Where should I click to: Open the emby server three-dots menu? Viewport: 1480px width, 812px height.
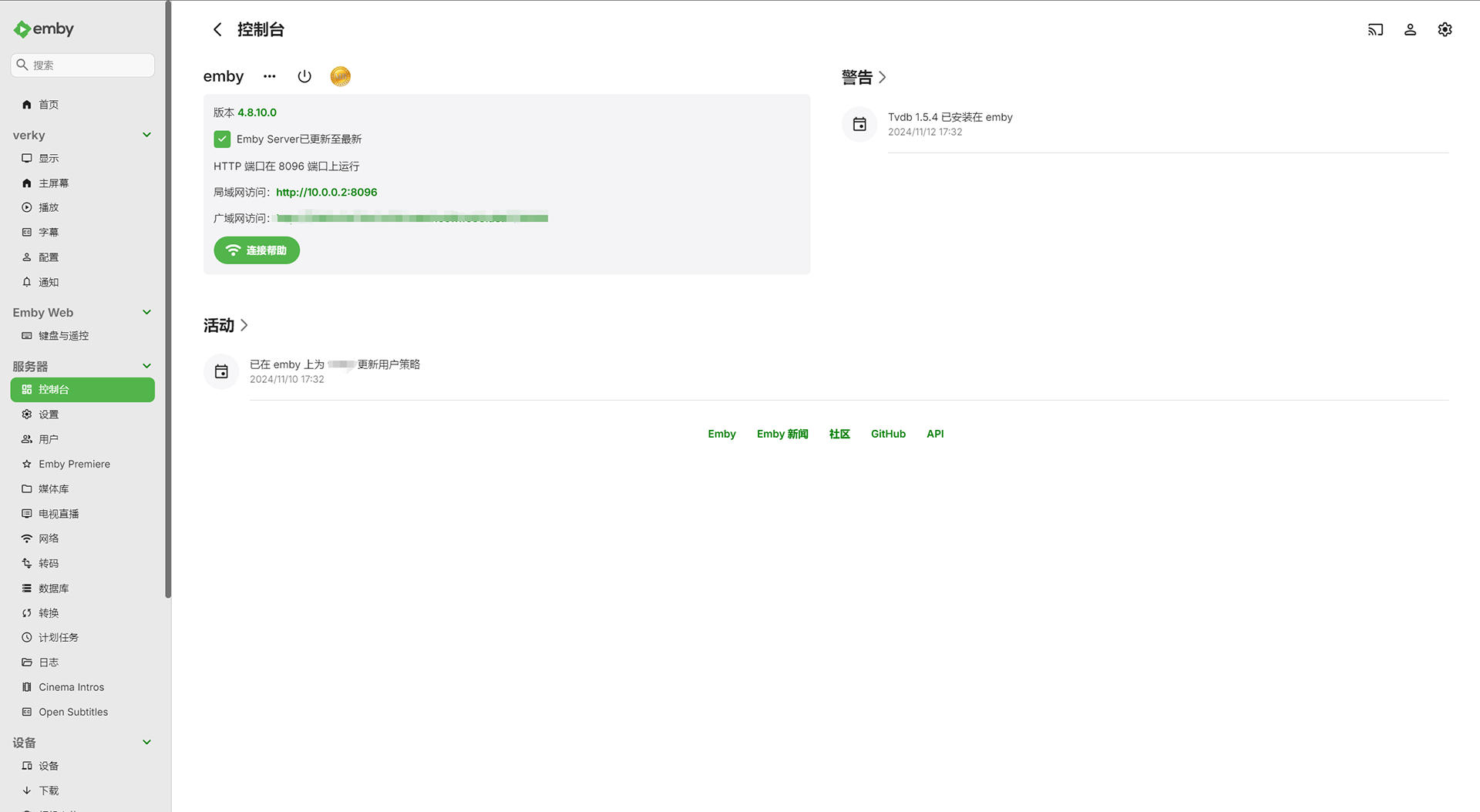click(269, 76)
